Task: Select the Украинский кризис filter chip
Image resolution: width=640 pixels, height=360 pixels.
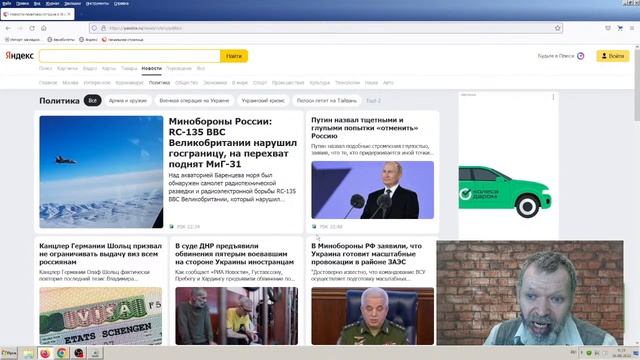Action: (263, 100)
